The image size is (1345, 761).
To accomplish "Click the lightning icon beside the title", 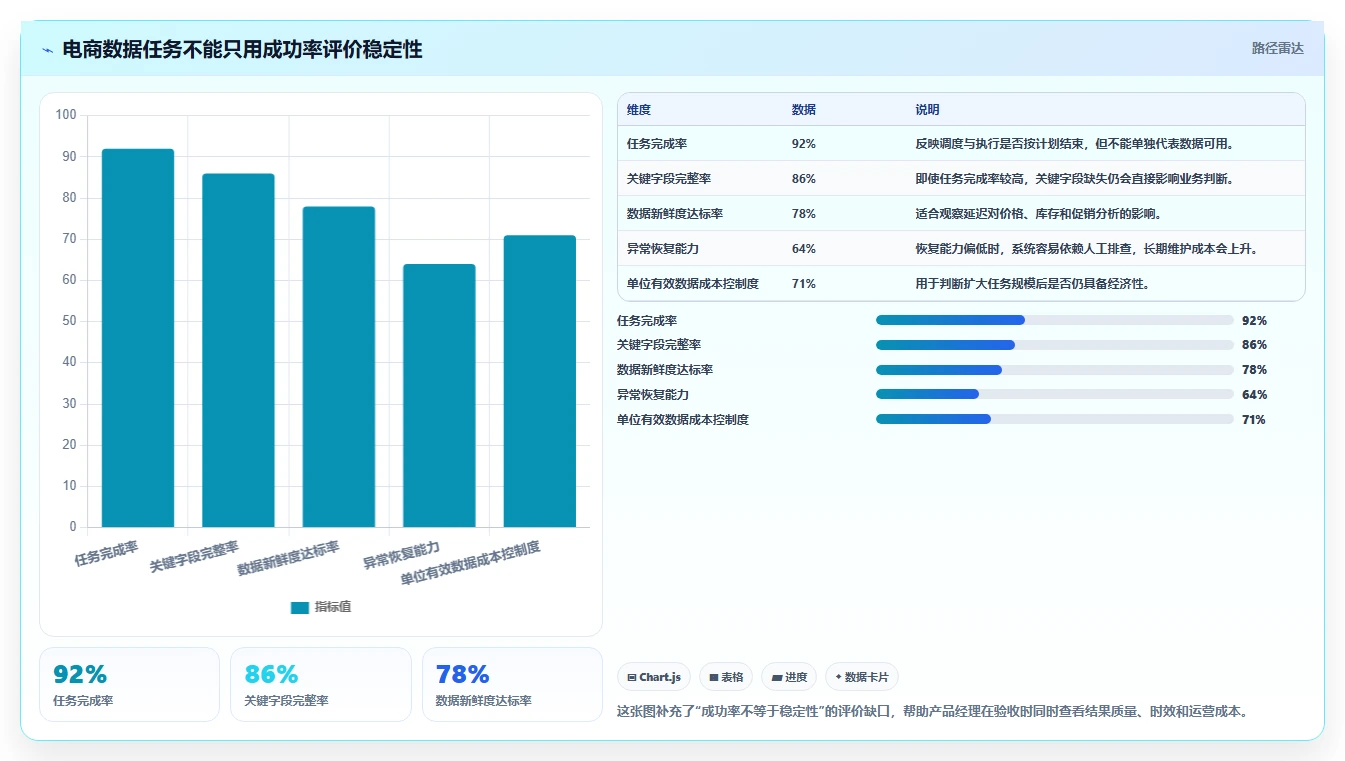I will coord(48,50).
